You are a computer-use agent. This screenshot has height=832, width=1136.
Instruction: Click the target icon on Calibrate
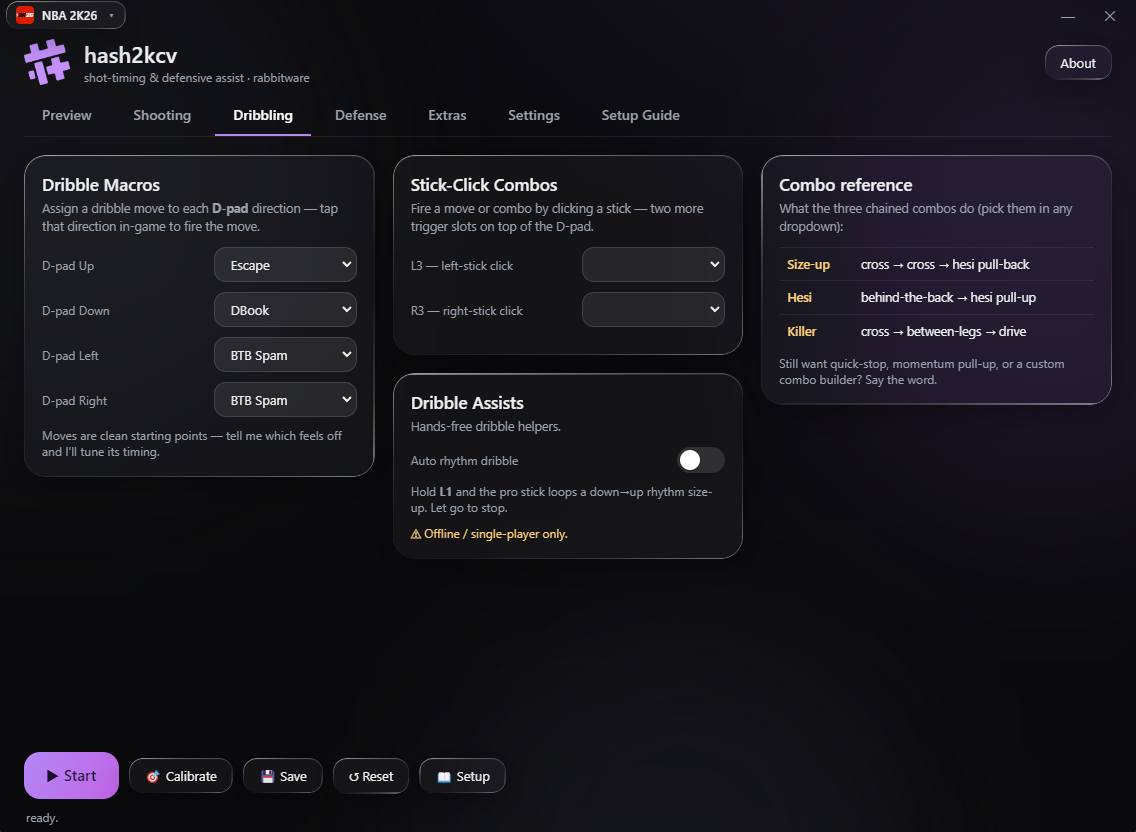pos(153,777)
